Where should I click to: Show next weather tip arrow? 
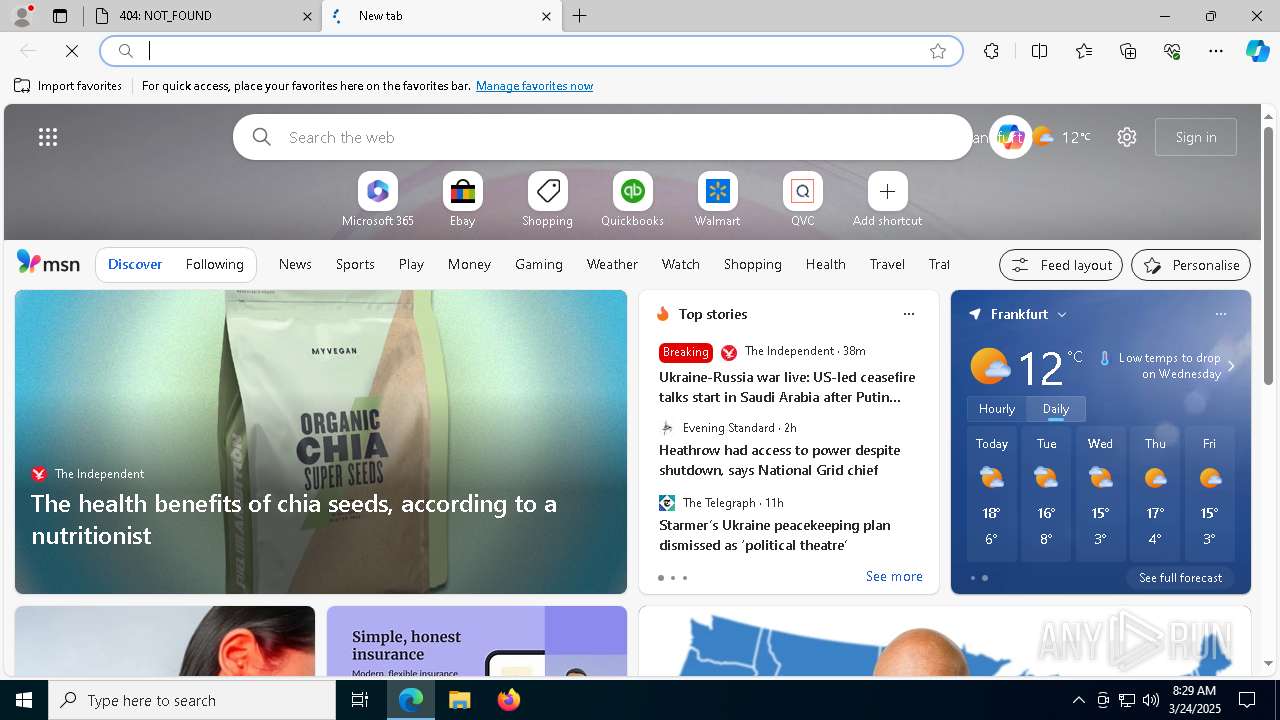tap(1231, 366)
